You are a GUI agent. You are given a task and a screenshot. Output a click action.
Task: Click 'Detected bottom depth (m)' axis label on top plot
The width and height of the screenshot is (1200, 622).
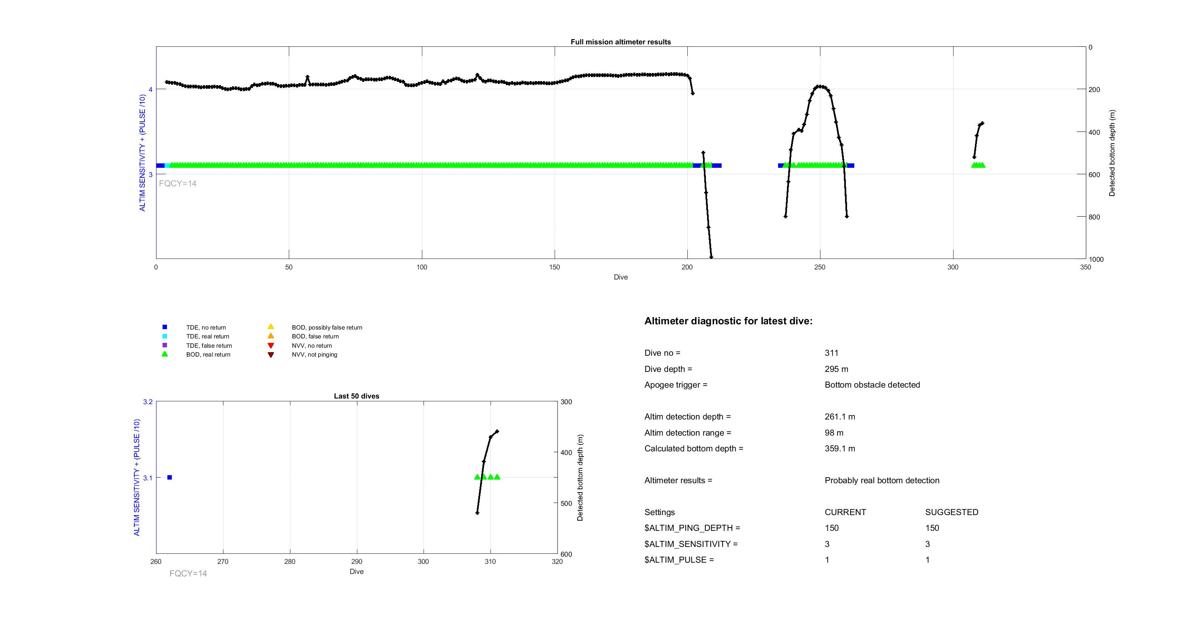coord(1112,153)
